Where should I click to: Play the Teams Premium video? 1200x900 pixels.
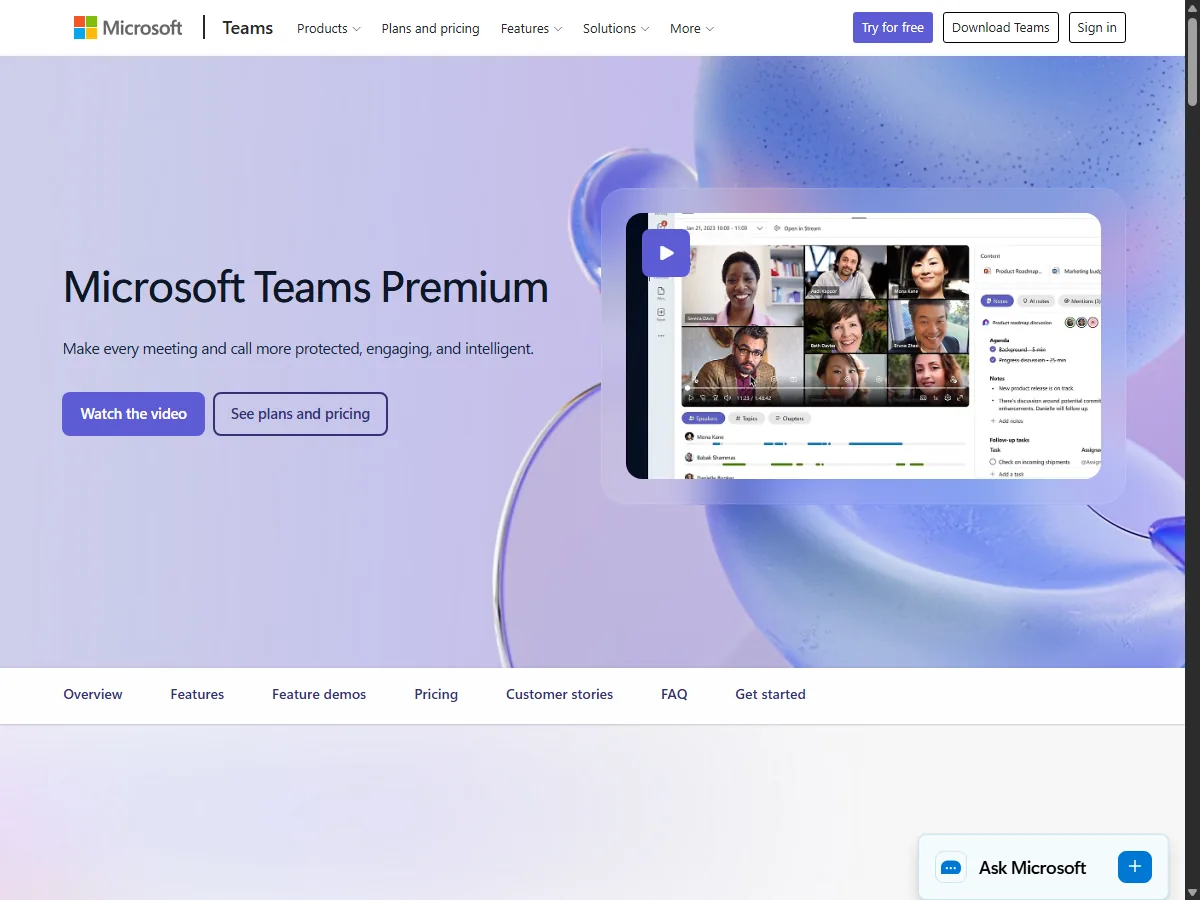tap(666, 253)
